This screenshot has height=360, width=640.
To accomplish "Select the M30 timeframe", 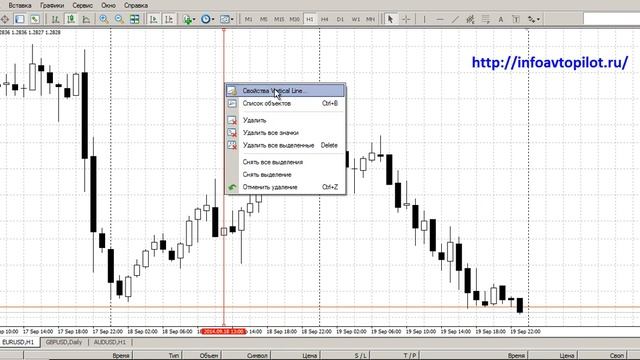I will [x=294, y=19].
